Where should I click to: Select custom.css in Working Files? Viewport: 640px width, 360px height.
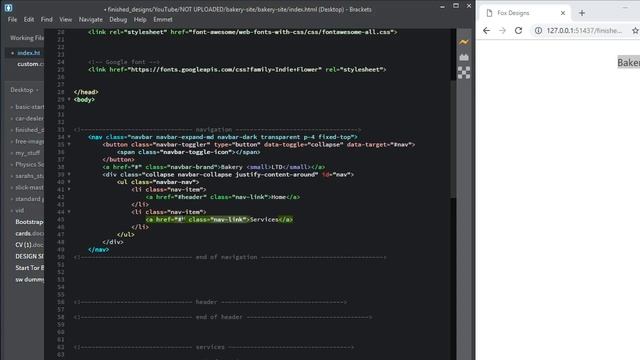coord(30,64)
